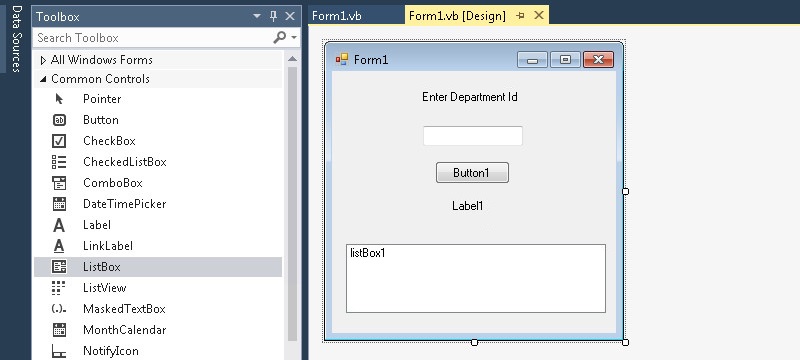Click the Toolbox vertical scrollbar thumb
Image resolution: width=800 pixels, height=360 pixels.
[x=292, y=204]
